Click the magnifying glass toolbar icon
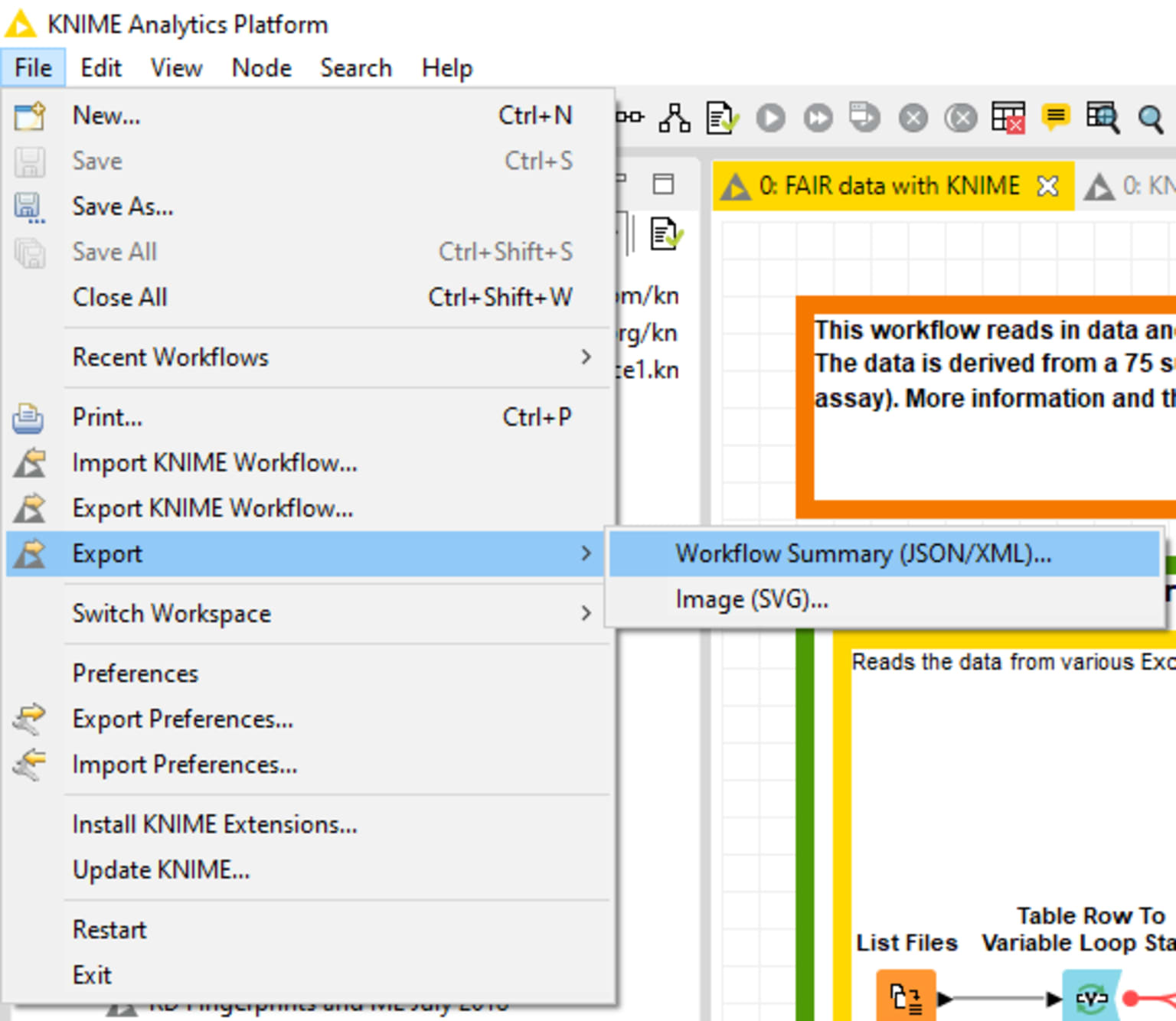1176x1021 pixels. (1150, 119)
